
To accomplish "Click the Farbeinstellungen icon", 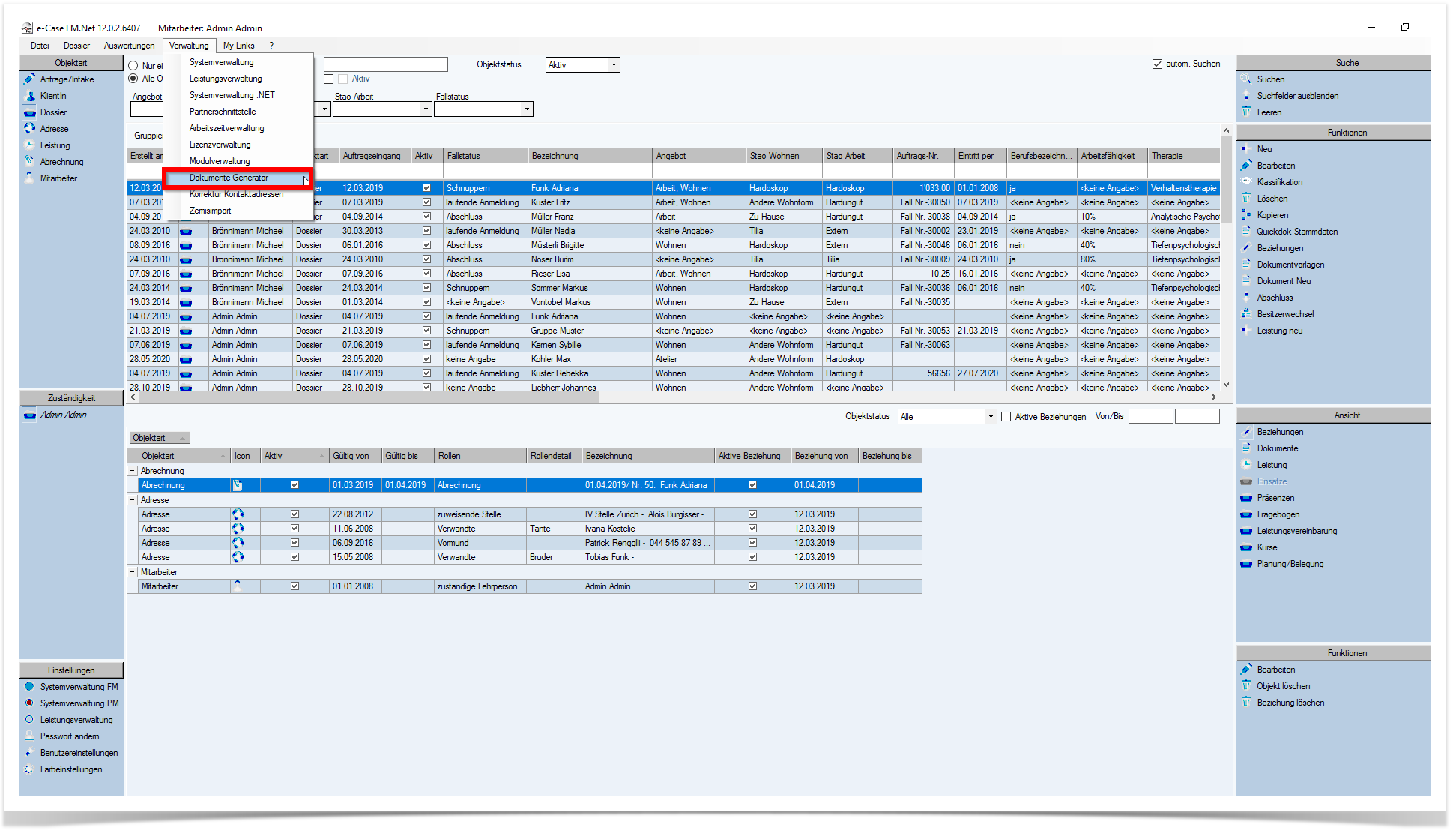I will tap(30, 769).
